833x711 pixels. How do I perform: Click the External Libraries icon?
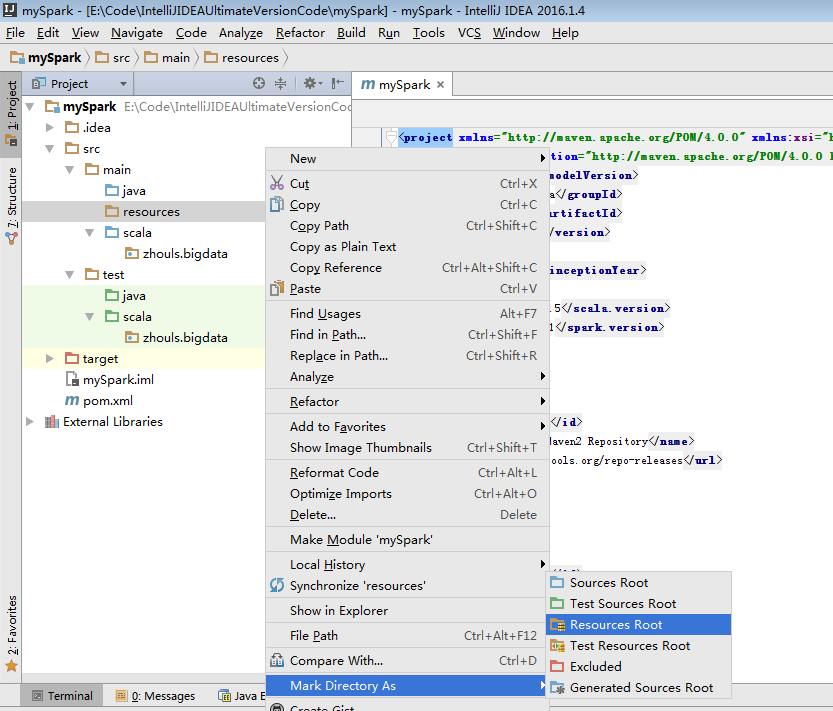coord(52,421)
